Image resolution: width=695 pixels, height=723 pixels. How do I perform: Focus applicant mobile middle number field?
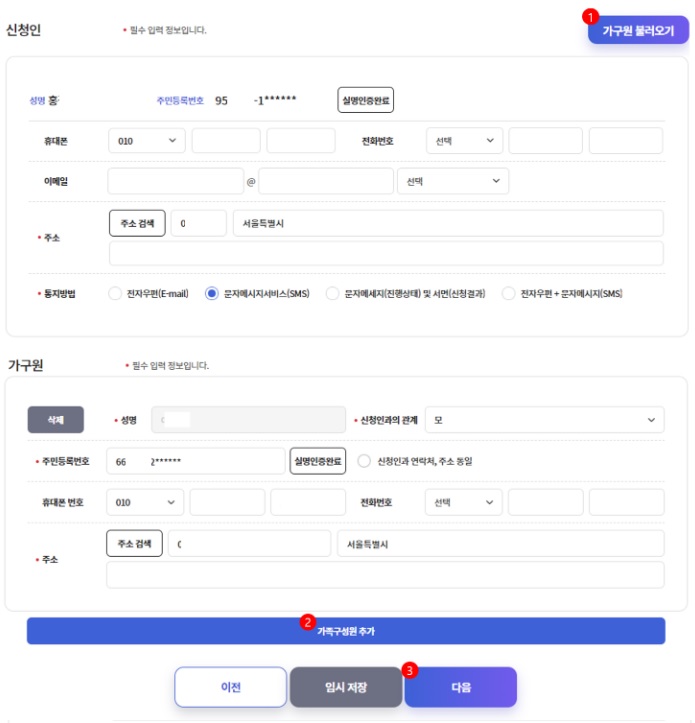pyautogui.click(x=226, y=141)
